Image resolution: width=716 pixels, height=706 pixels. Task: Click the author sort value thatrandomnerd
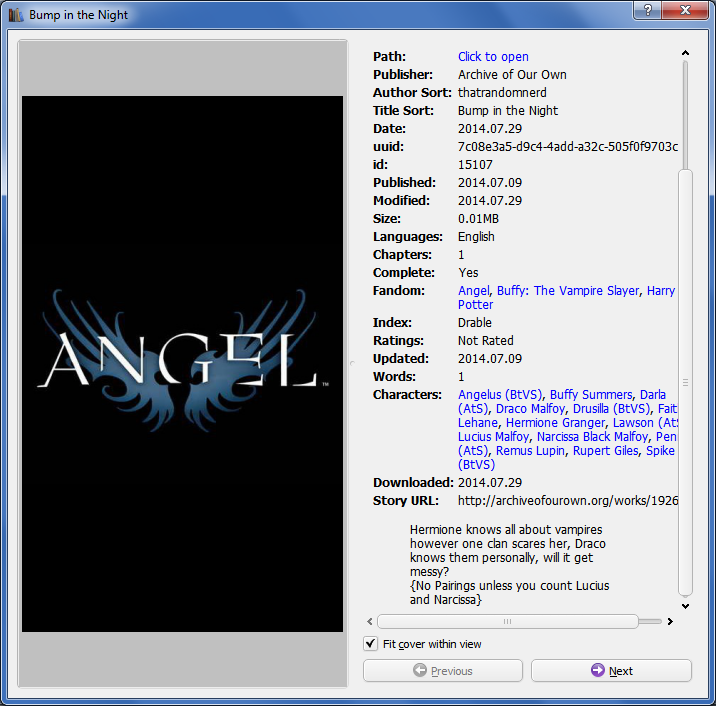pos(502,93)
